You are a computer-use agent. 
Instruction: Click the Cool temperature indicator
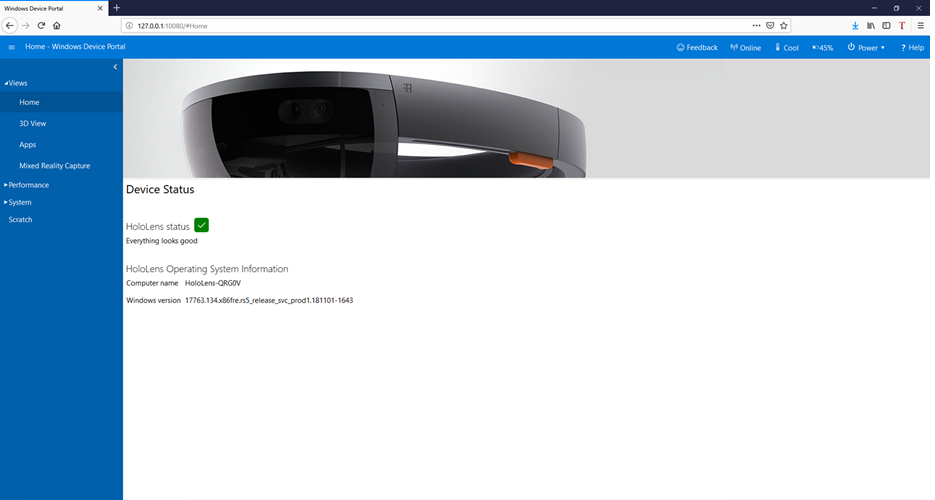click(787, 48)
